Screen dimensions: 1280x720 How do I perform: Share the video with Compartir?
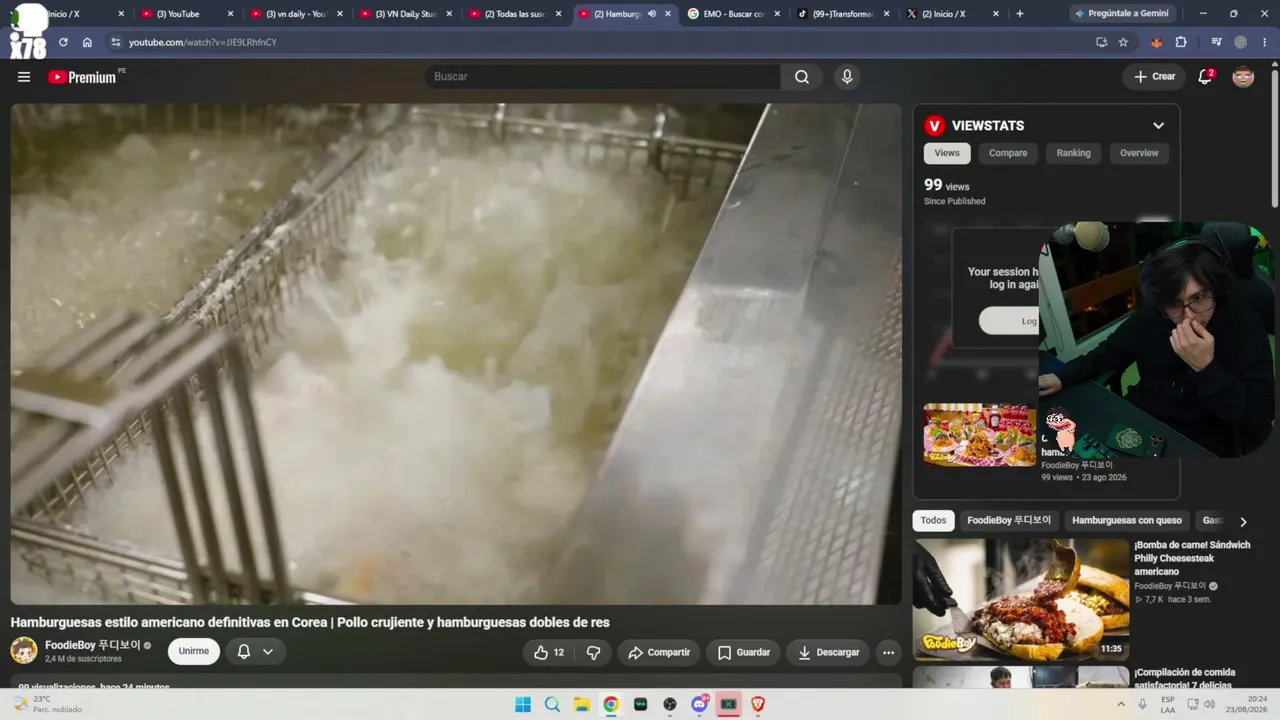pos(659,652)
